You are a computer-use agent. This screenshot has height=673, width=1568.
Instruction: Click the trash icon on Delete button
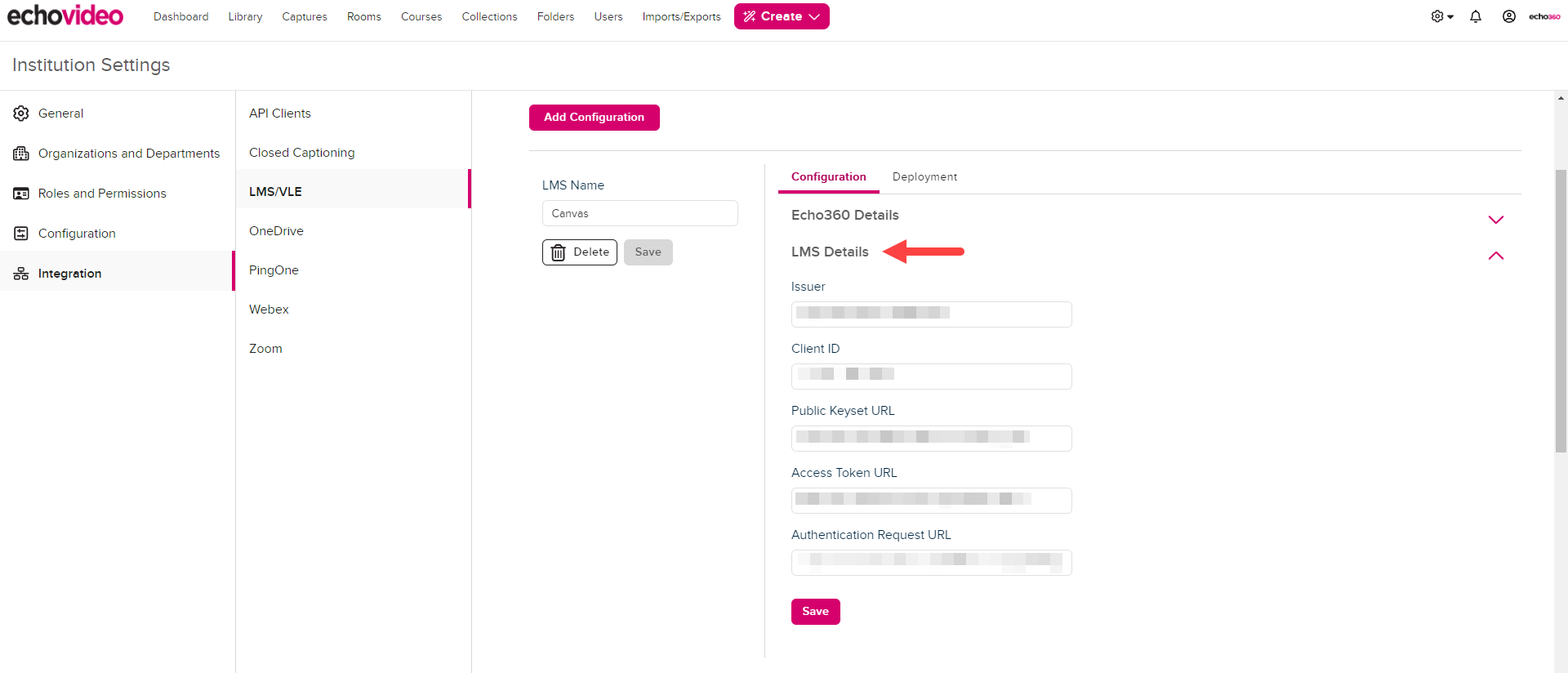[558, 252]
